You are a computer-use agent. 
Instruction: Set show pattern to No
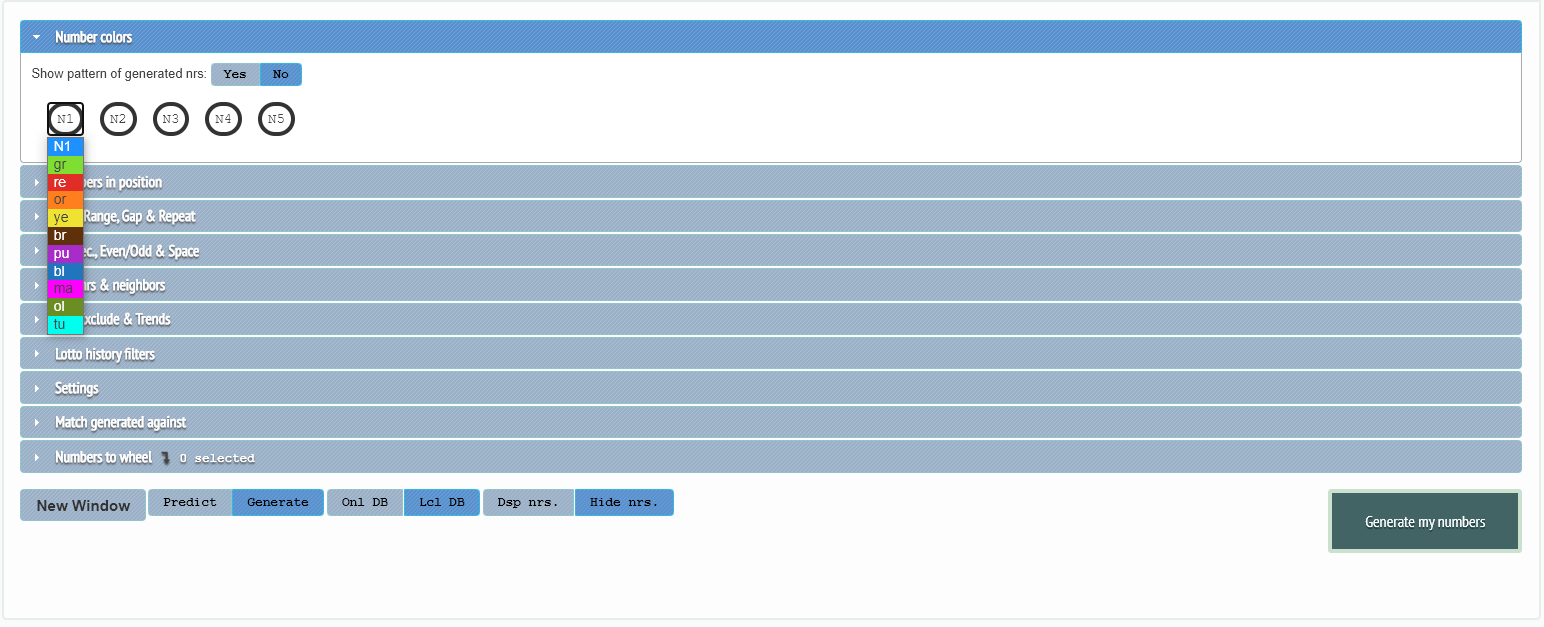(x=281, y=74)
